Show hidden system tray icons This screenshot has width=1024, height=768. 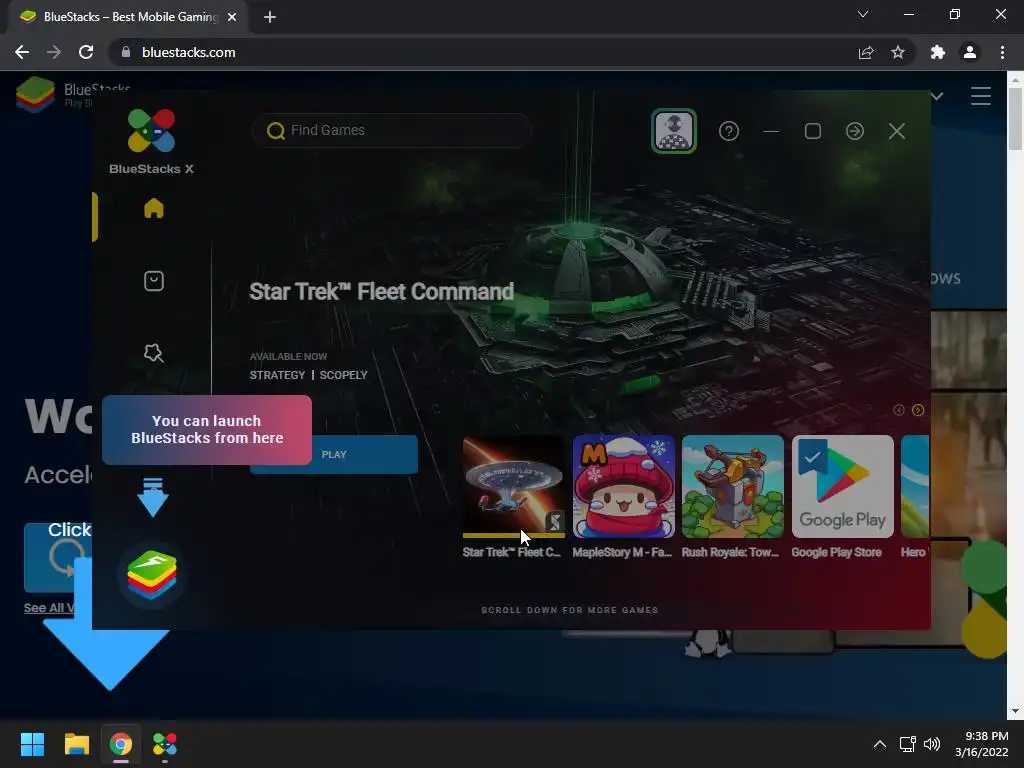pyautogui.click(x=880, y=744)
